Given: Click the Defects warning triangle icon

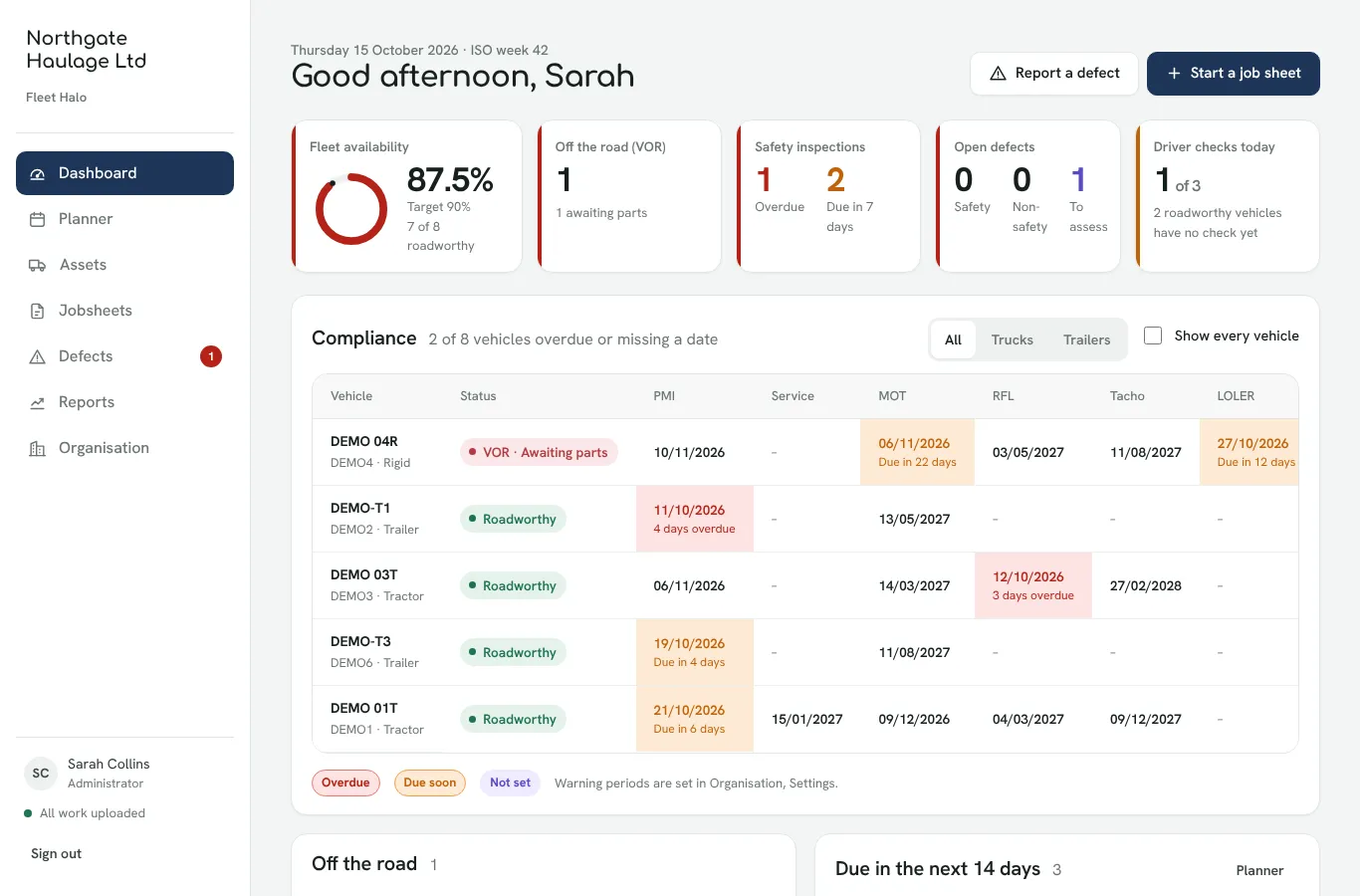Looking at the screenshot, I should (x=38, y=356).
